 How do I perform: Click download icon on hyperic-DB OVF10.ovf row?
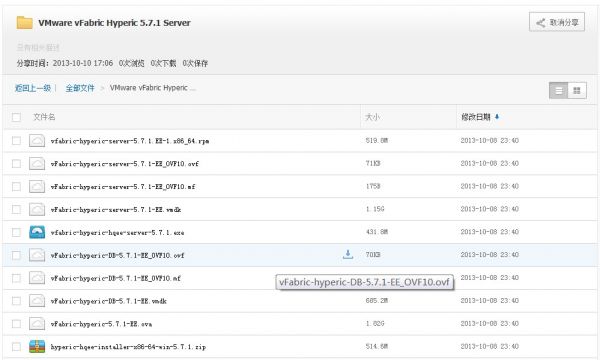pyautogui.click(x=347, y=254)
